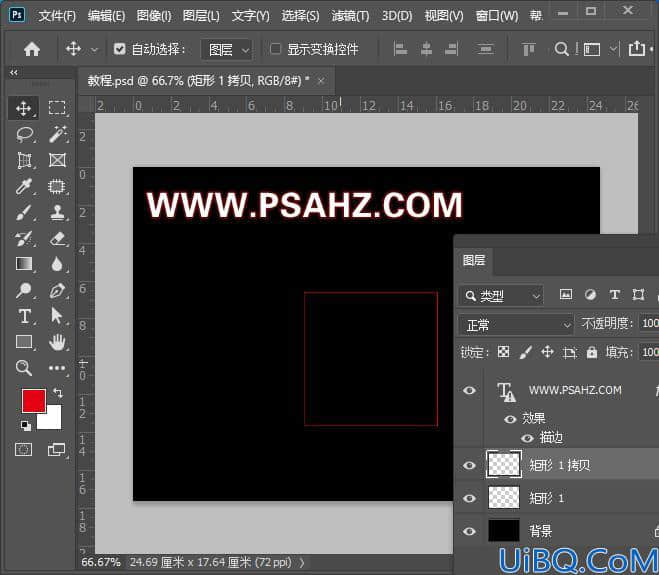Open the Edit Toolbar three-dots button
The image size is (659, 575).
(x=57, y=368)
